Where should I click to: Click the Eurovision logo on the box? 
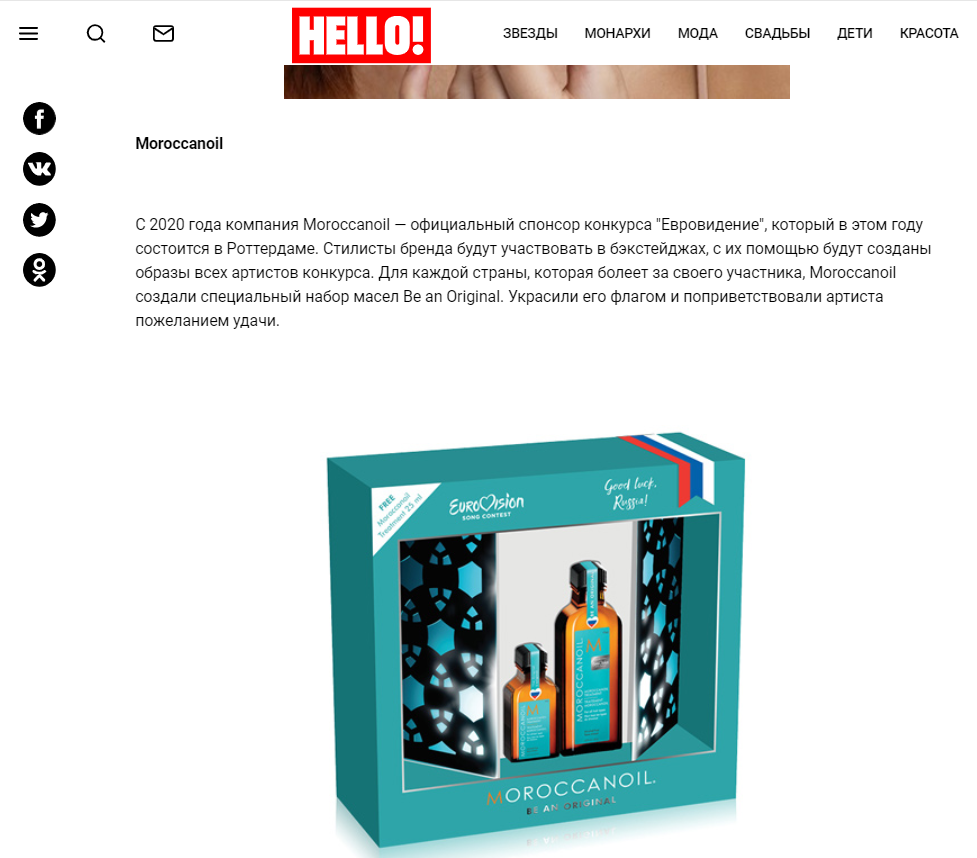[x=487, y=506]
